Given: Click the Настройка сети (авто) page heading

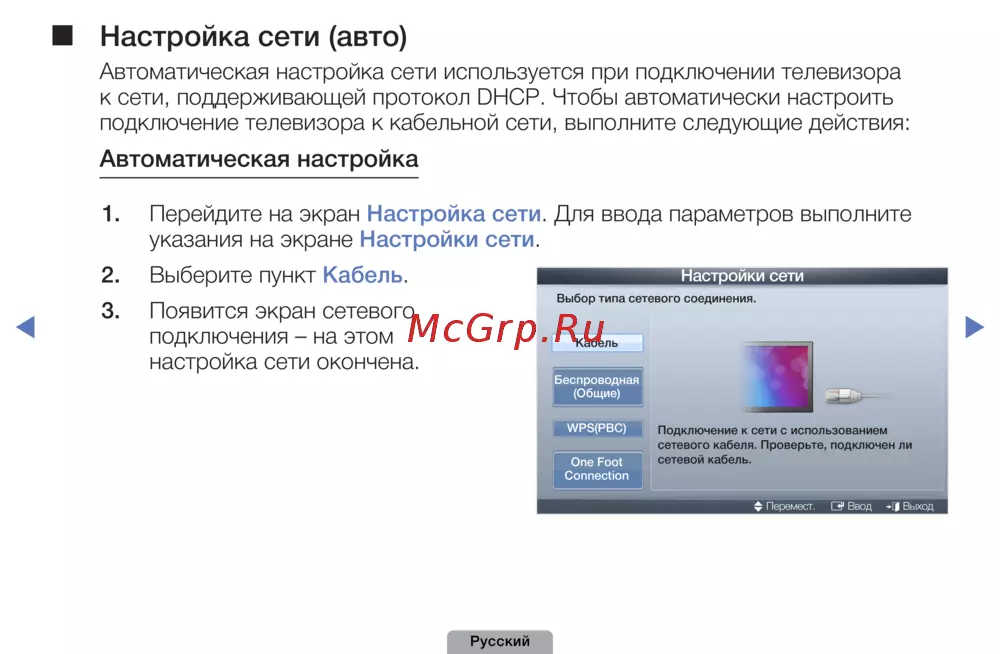Looking at the screenshot, I should [x=254, y=37].
